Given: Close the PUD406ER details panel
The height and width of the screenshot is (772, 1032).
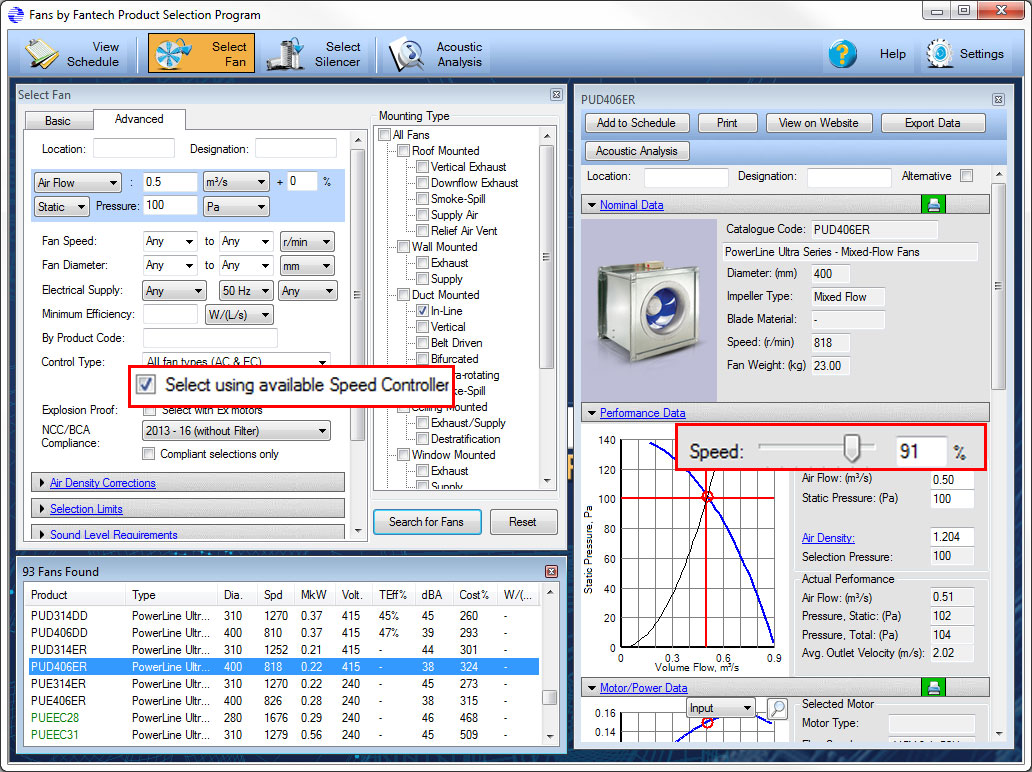Looking at the screenshot, I should pyautogui.click(x=998, y=99).
